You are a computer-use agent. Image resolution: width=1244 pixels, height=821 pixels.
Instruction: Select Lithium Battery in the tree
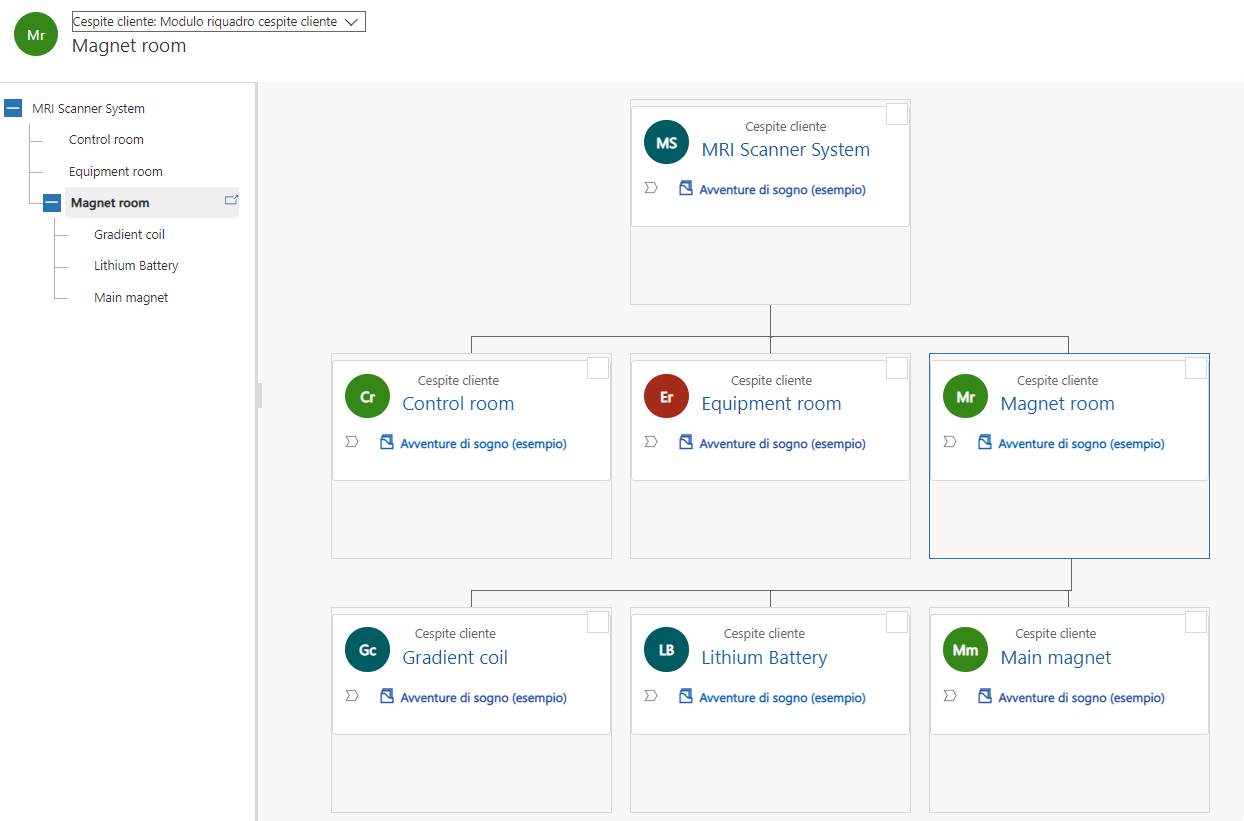click(x=136, y=266)
